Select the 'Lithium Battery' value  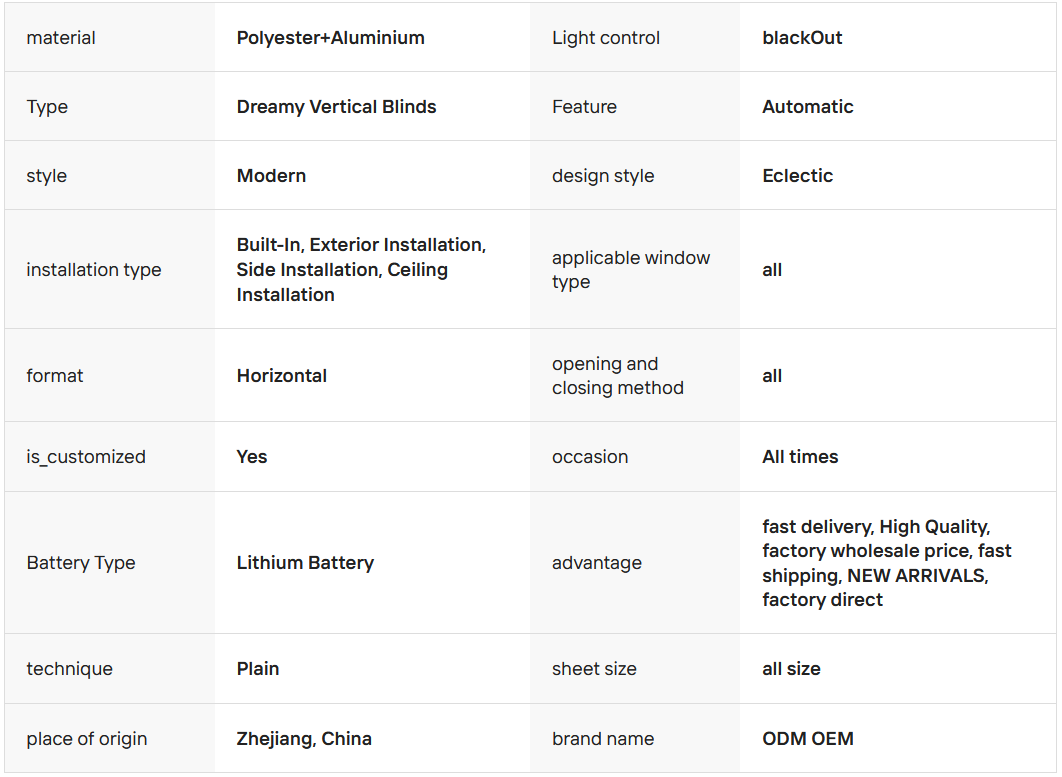pos(305,563)
